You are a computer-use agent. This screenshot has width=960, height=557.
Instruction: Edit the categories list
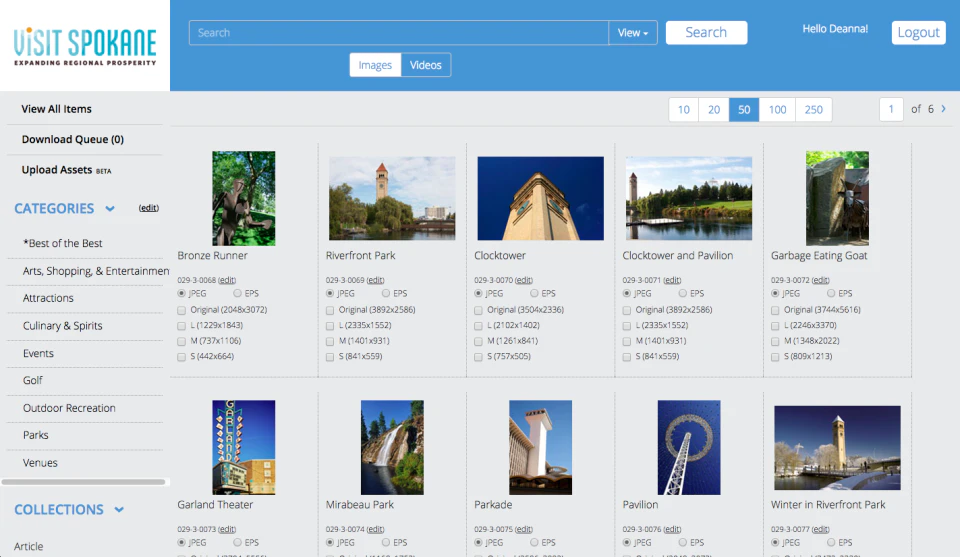coord(148,208)
